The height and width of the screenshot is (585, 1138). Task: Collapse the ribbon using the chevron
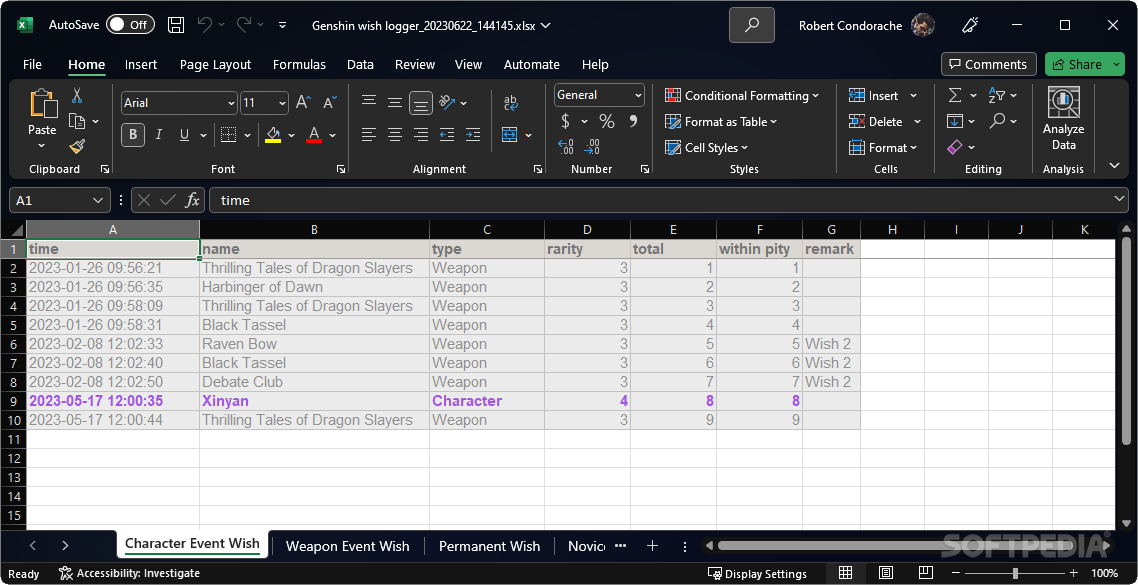(x=1115, y=166)
